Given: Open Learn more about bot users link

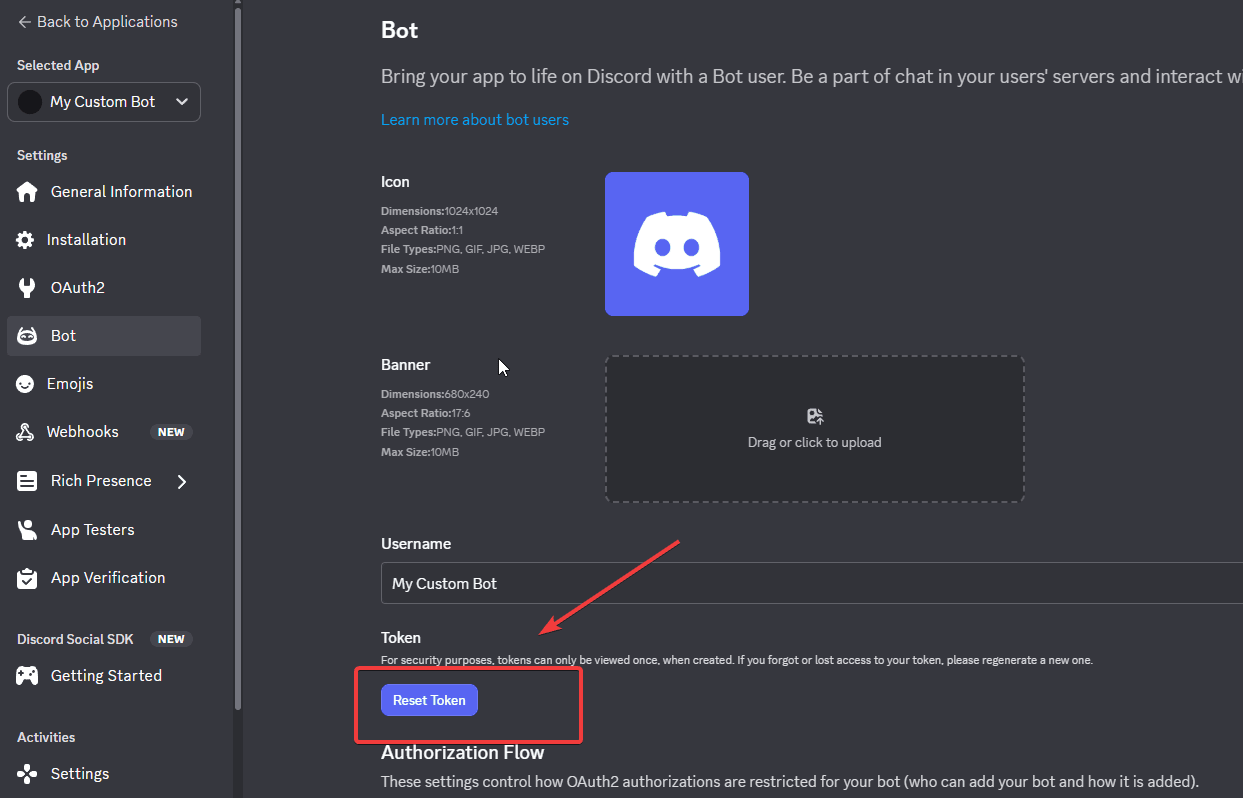Looking at the screenshot, I should pos(474,120).
